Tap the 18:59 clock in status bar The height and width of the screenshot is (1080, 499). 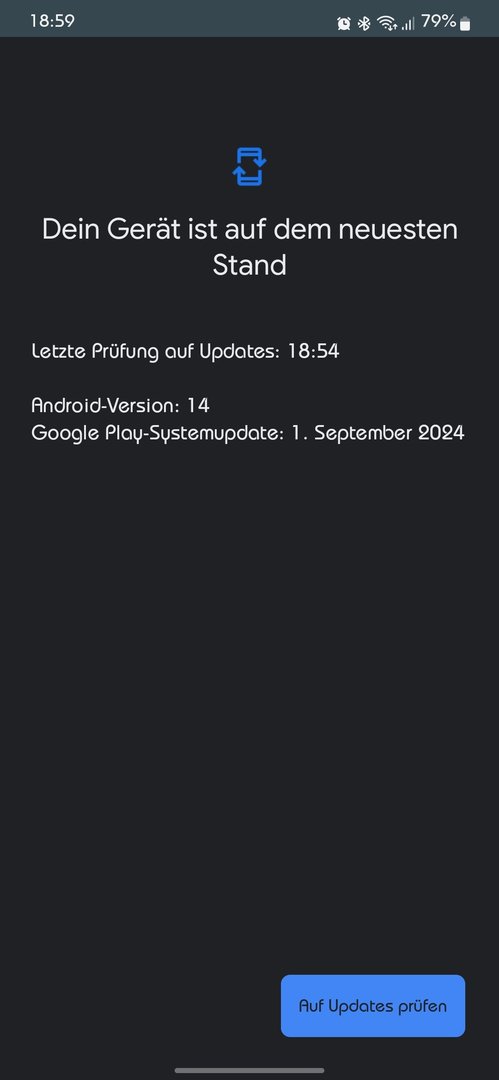tap(52, 21)
